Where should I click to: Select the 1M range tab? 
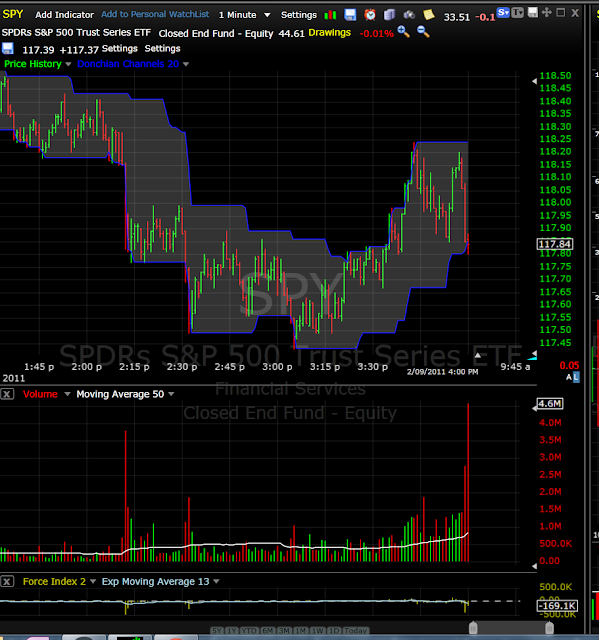[301, 631]
